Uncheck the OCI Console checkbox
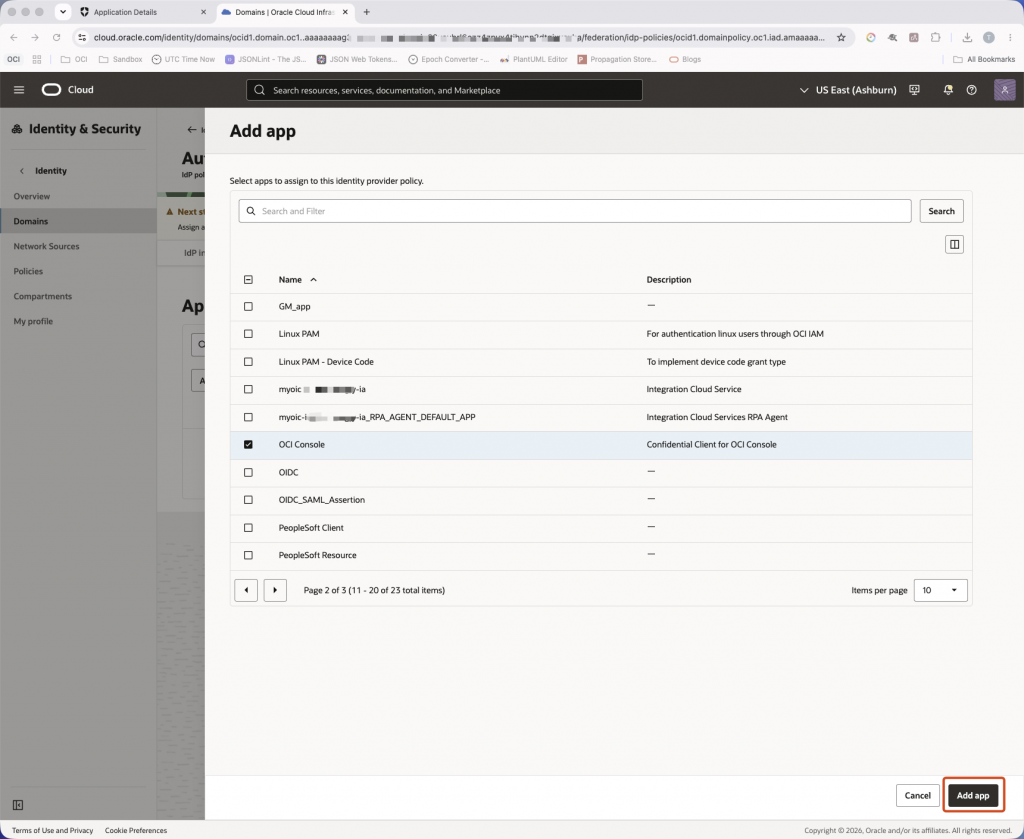Image resolution: width=1024 pixels, height=839 pixels. [248, 445]
